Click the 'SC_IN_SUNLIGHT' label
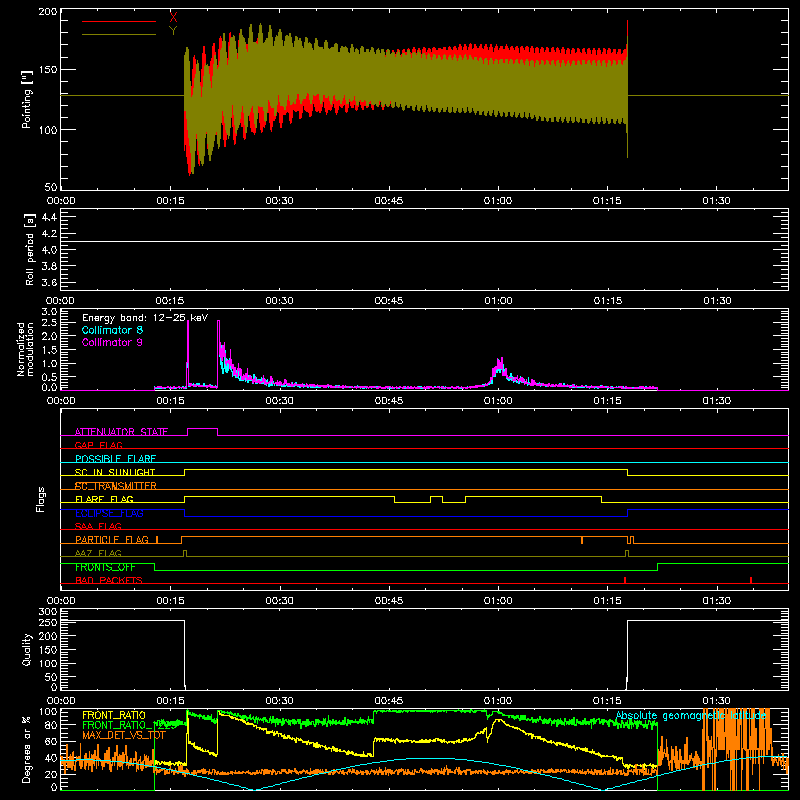800x800 pixels. coord(115,472)
